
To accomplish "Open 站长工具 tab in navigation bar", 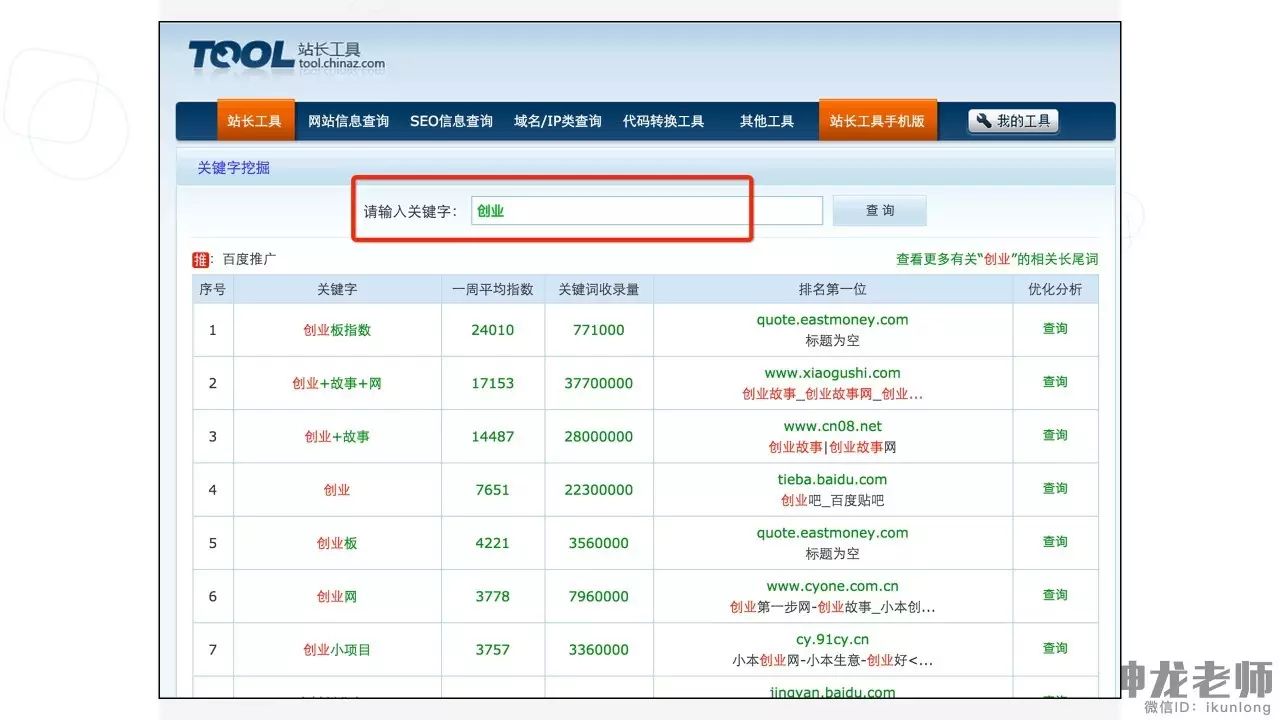I will click(255, 121).
